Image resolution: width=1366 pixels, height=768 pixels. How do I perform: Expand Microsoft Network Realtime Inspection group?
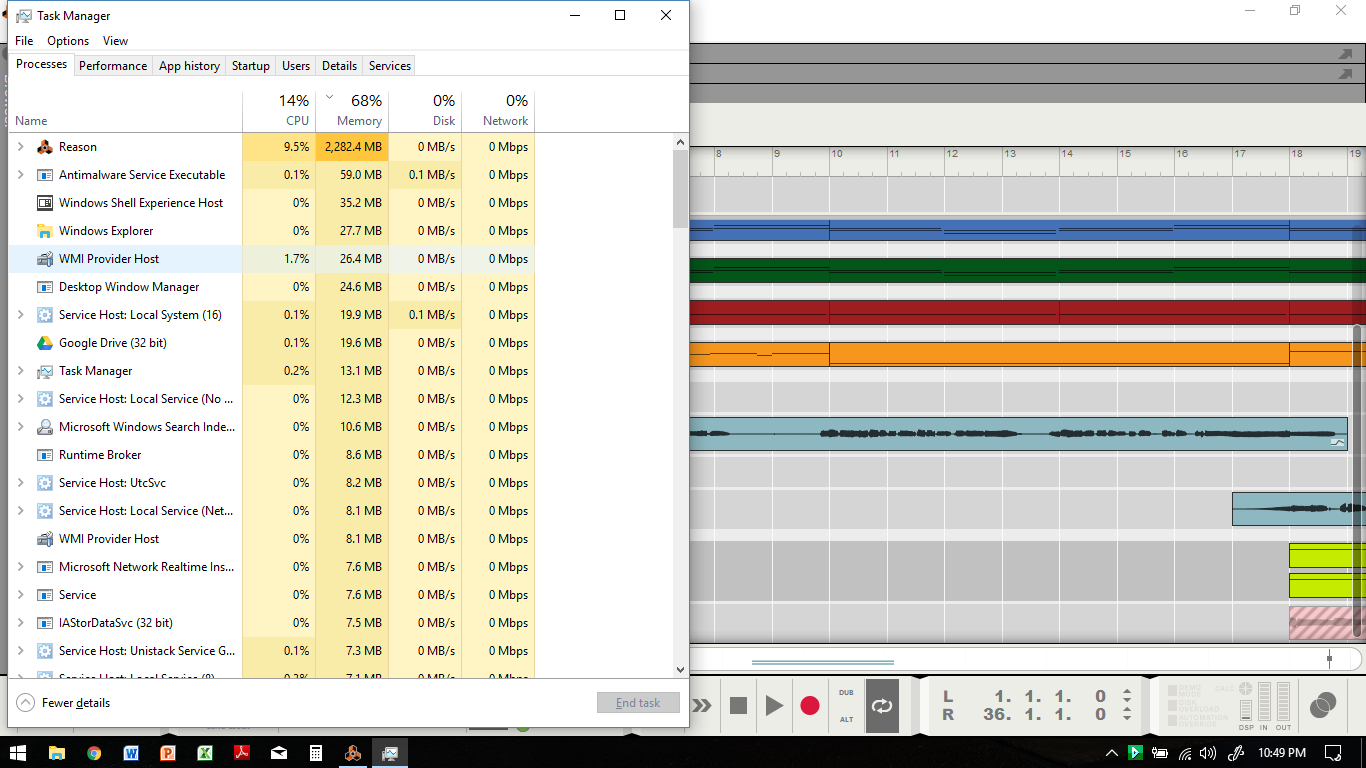click(20, 567)
